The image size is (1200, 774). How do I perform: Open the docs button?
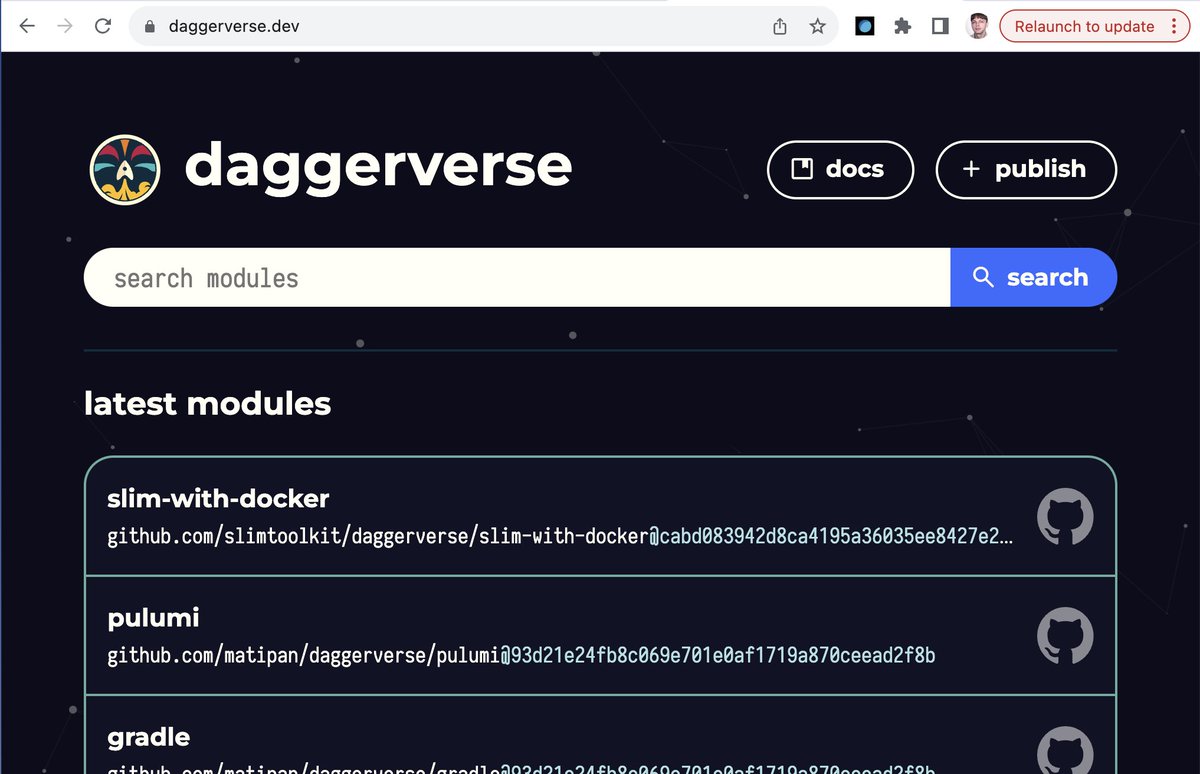pos(840,169)
